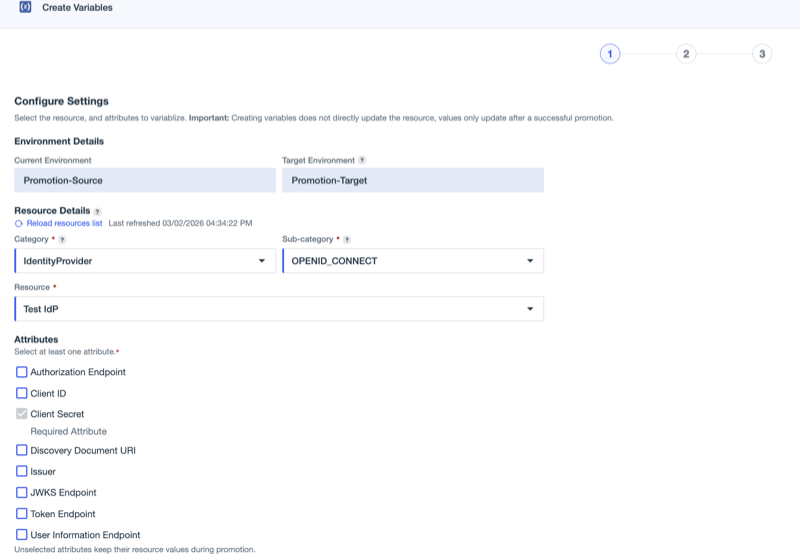Open the Sub-category dropdown showing OPENID_CONNECT
Image resolution: width=800 pixels, height=554 pixels.
point(413,261)
